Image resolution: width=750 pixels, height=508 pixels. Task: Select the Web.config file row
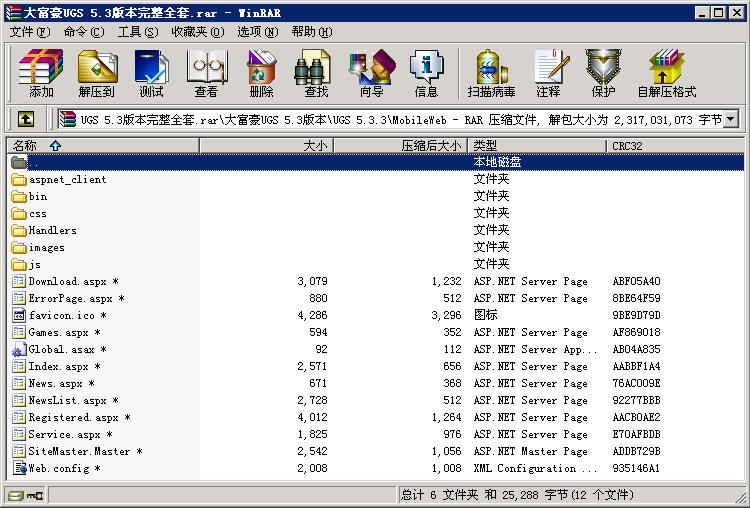(x=63, y=468)
